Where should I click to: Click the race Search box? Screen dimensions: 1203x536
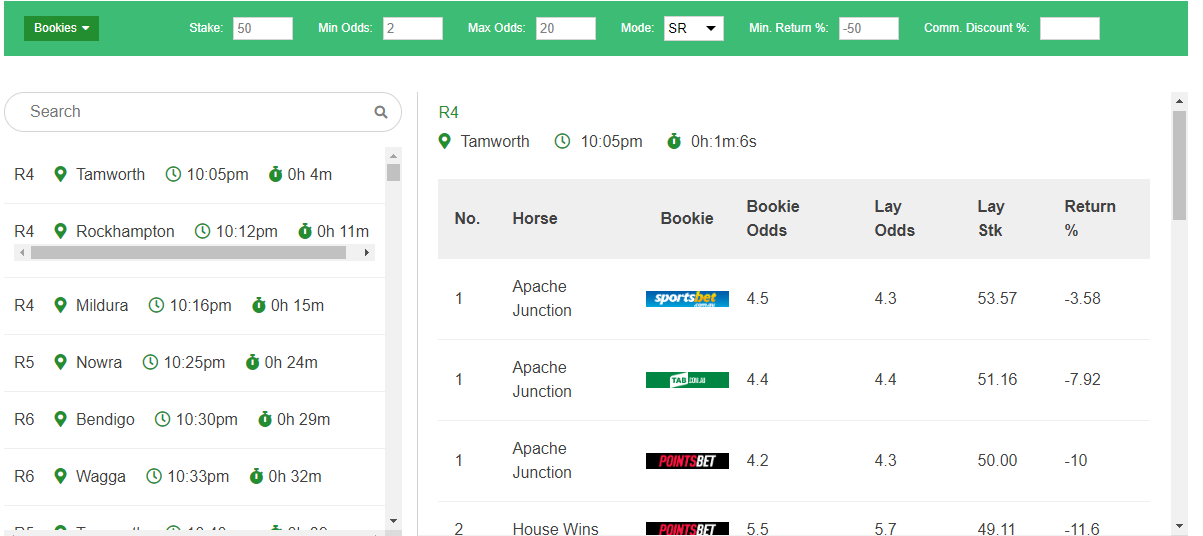[x=203, y=112]
